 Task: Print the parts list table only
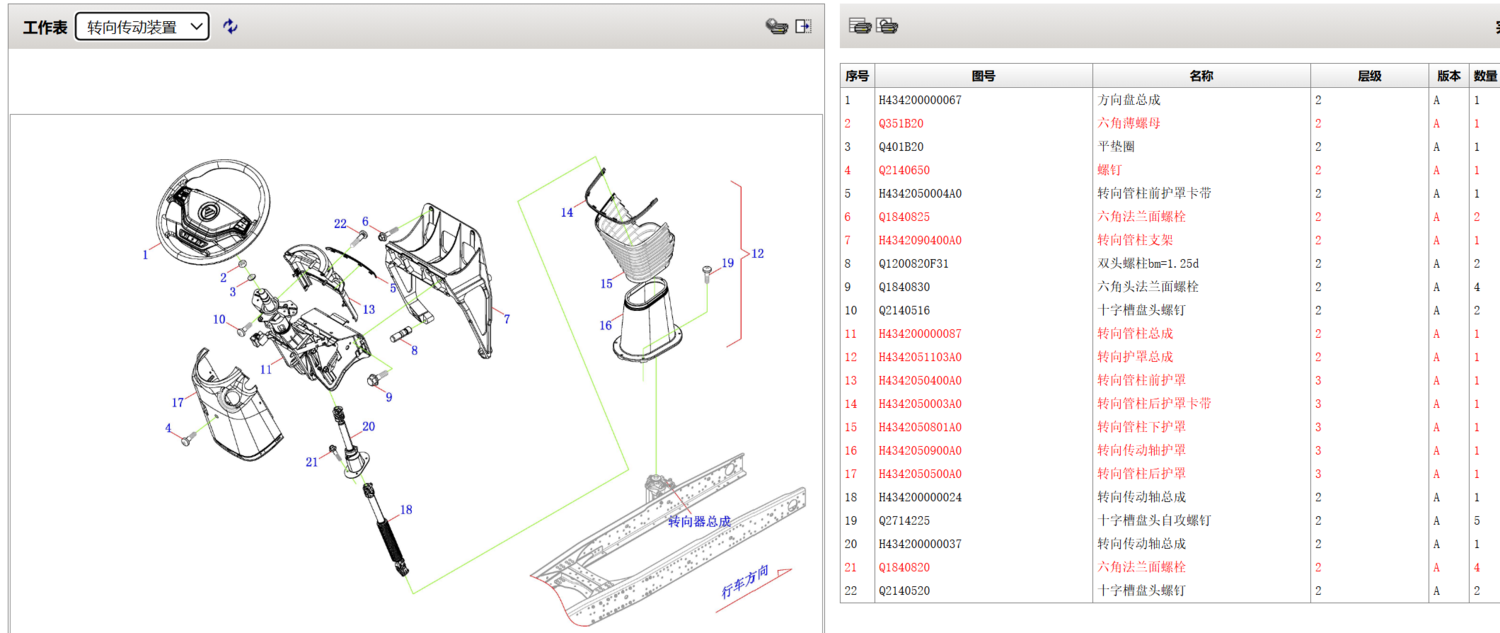(859, 27)
